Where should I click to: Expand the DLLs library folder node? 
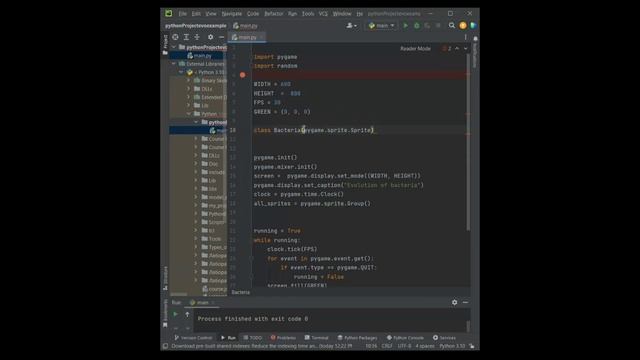pos(189,89)
